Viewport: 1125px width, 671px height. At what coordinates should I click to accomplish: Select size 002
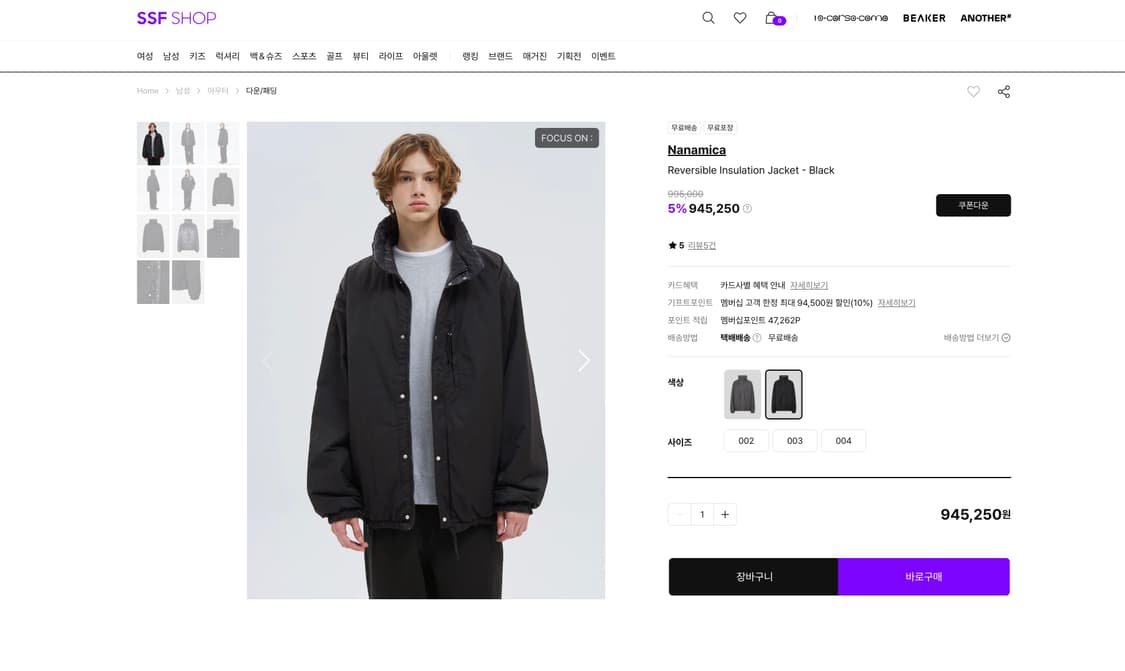tap(746, 441)
